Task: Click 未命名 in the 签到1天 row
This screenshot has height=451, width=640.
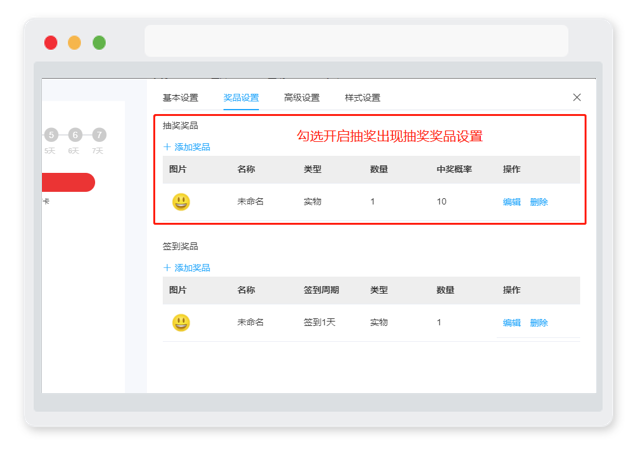Action: coord(250,322)
